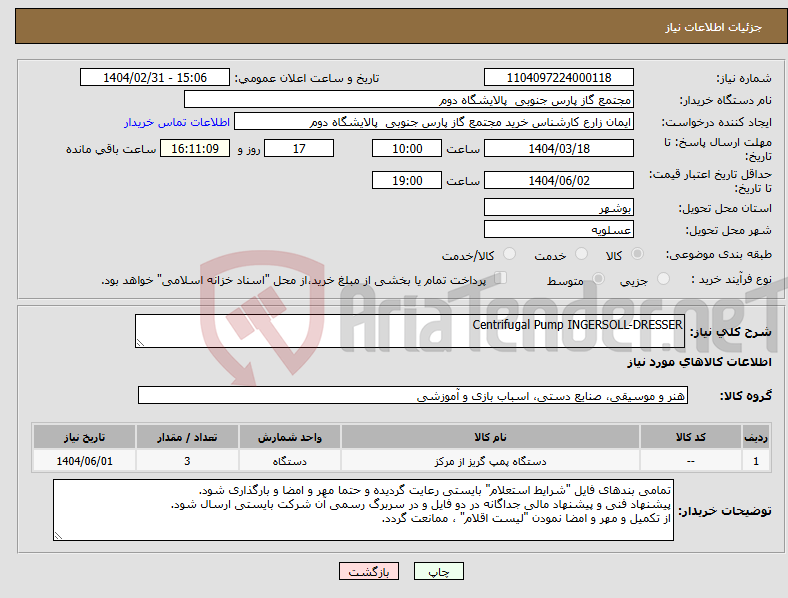Screen dimensions: 788x598
Task: Toggle the Islamic treasury payment checkbox
Action: click(501, 278)
